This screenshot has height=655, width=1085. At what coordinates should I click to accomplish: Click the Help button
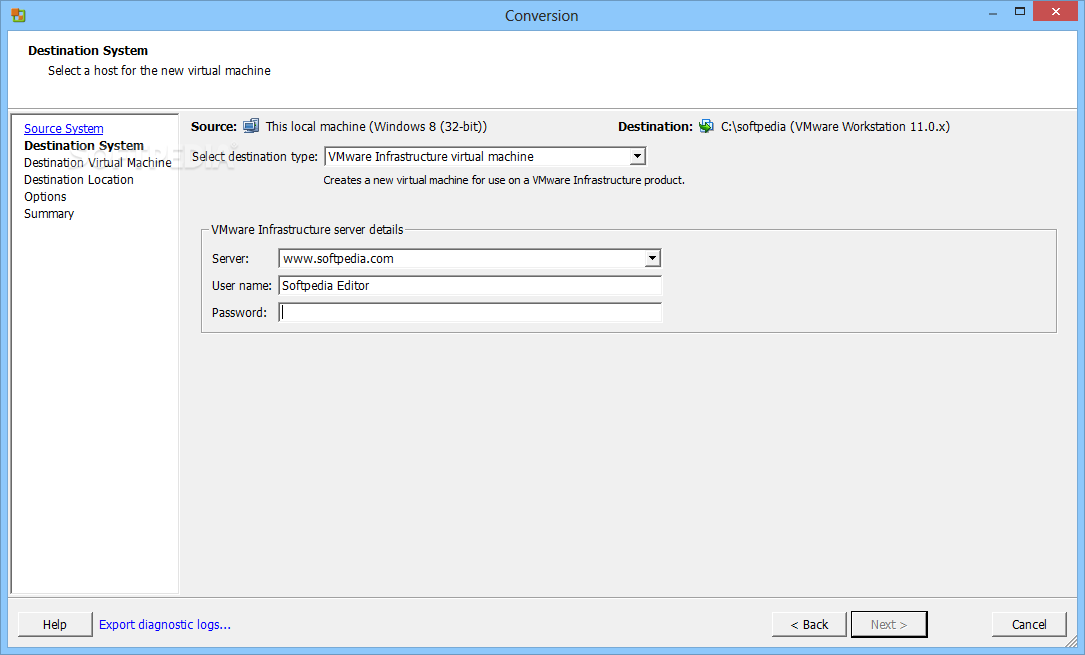tap(55, 625)
